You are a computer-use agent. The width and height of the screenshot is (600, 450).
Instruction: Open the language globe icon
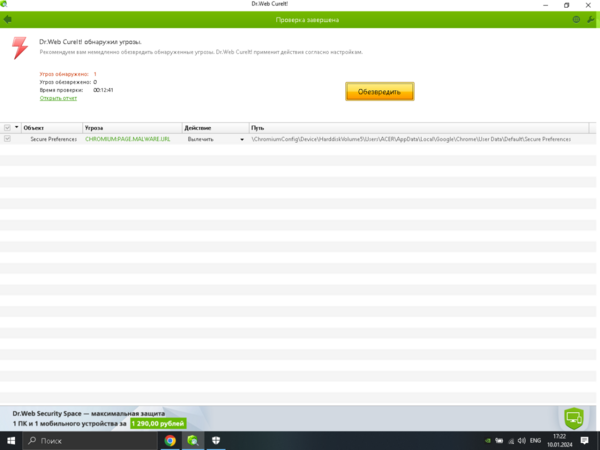tap(576, 20)
